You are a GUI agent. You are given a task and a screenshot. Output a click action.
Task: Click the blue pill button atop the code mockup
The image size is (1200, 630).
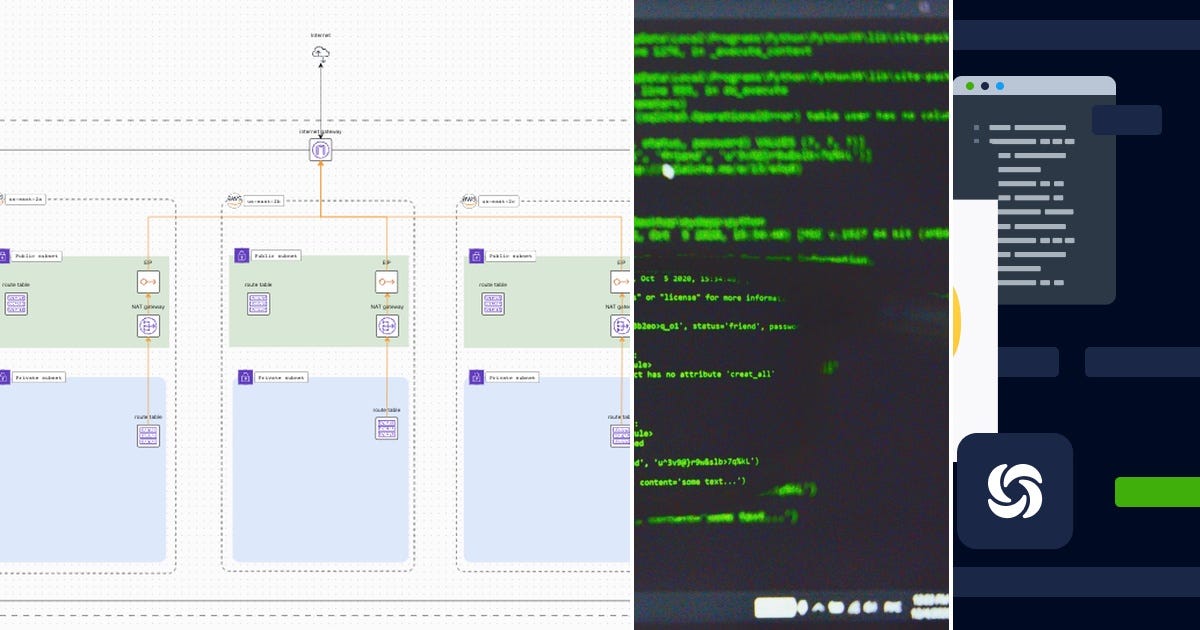coord(1127,120)
